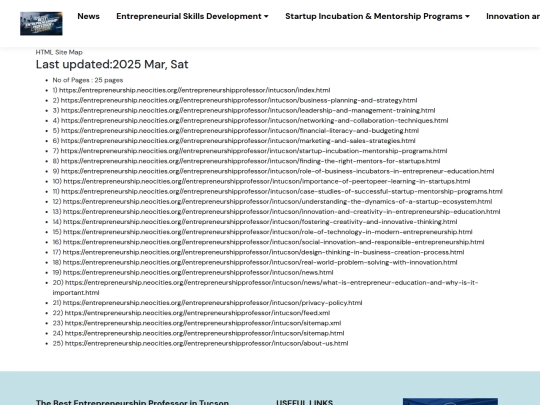The width and height of the screenshot is (540, 405).
Task: Open role-of-business-incubators link
Action: point(278,171)
